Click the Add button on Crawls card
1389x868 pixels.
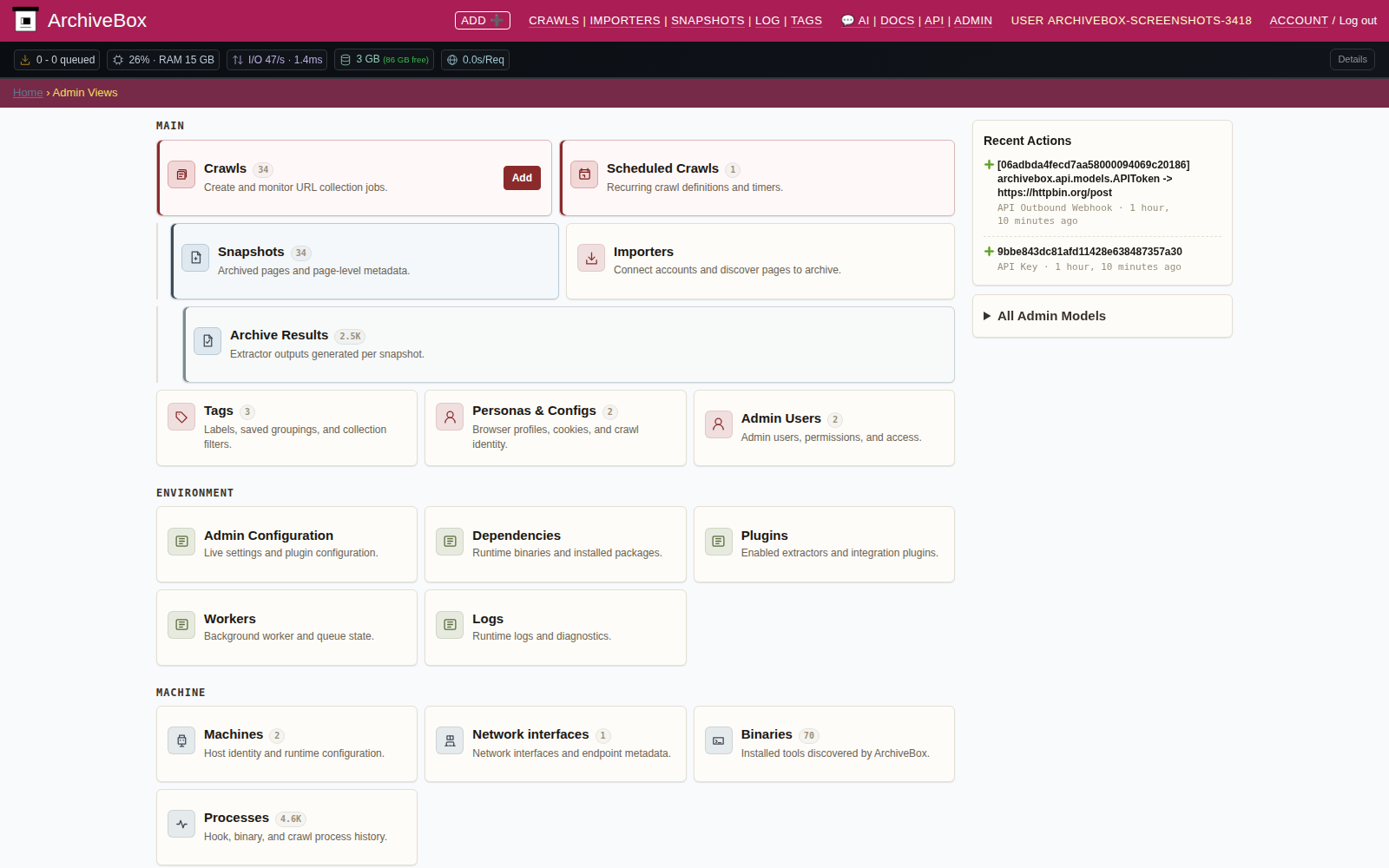(x=522, y=178)
